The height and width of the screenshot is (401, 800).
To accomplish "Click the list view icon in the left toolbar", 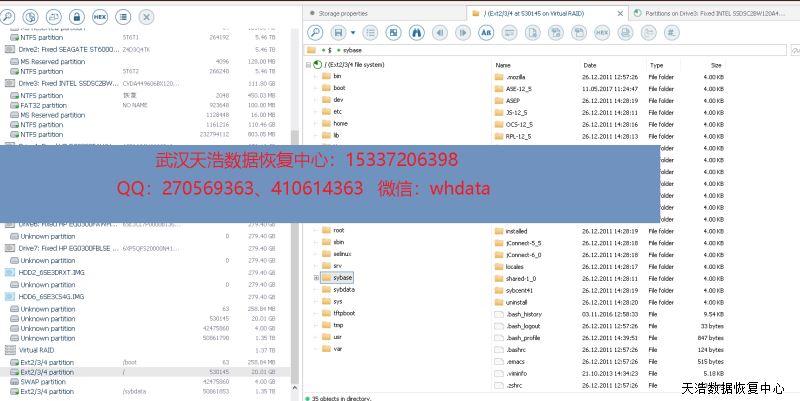I will [x=123, y=17].
